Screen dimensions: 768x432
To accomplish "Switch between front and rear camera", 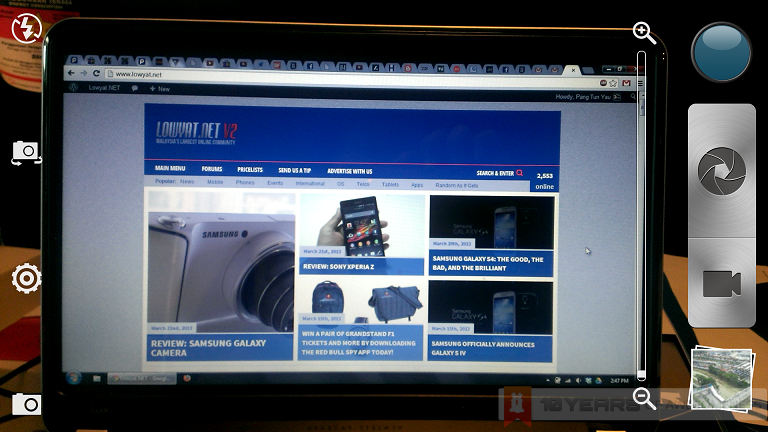I will click(26, 152).
